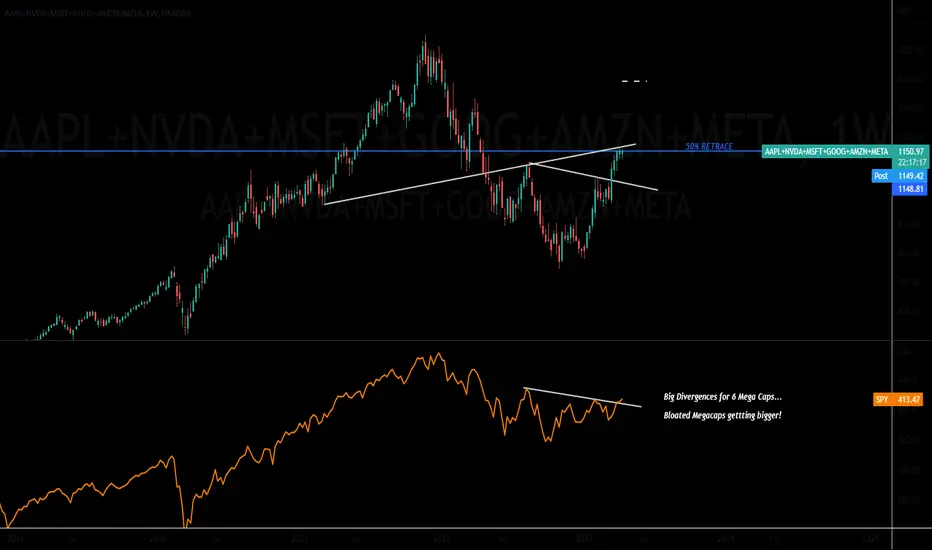Click the chart symbol title in top-left header
This screenshot has width=932, height=550.
[x=97, y=13]
